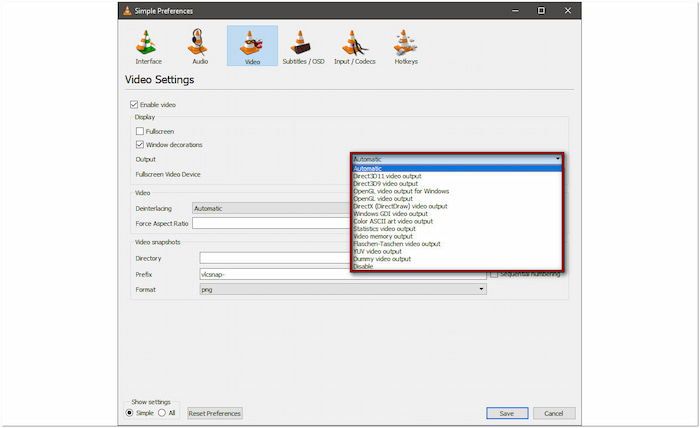Screen dimensions: 700x428
Task: Click Reset Preferences button
Action: click(x=215, y=413)
